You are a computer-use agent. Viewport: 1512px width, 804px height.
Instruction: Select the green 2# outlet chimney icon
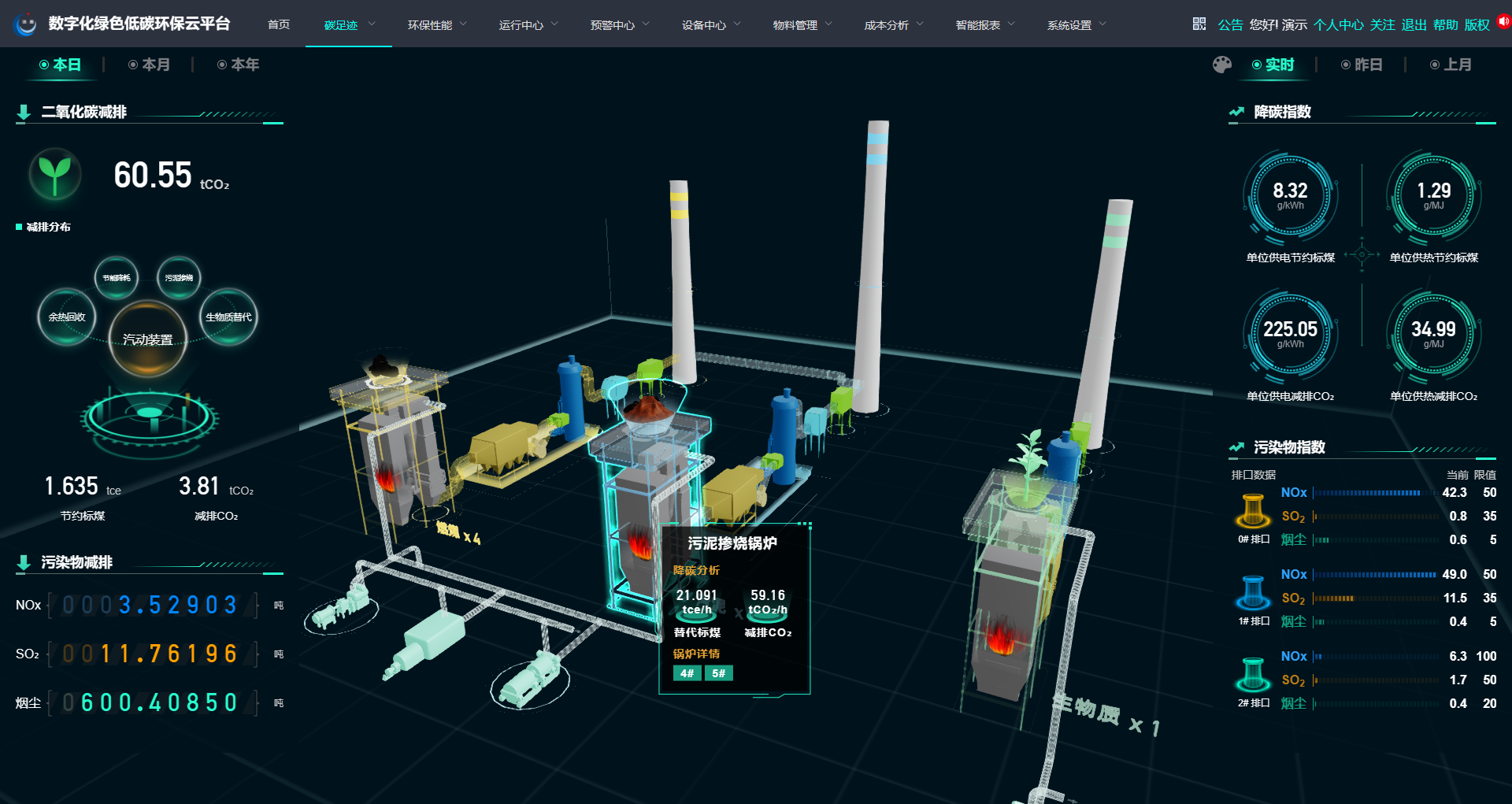click(1252, 675)
